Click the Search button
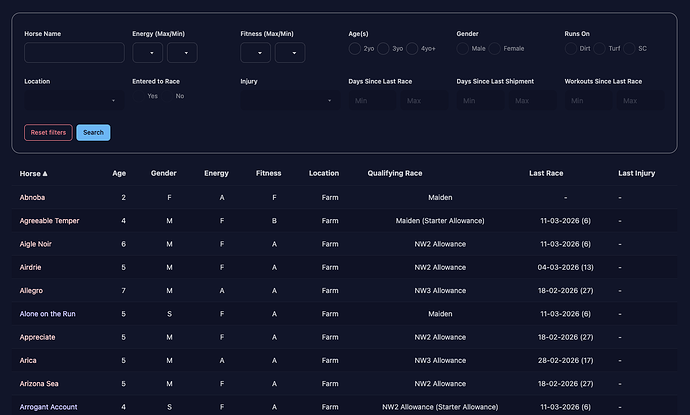 pyautogui.click(x=93, y=132)
